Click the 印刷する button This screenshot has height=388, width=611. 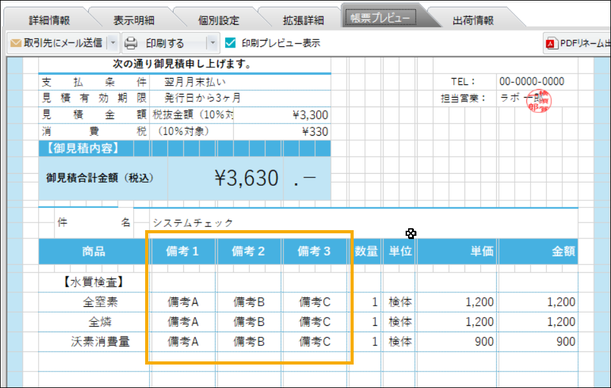(x=165, y=43)
